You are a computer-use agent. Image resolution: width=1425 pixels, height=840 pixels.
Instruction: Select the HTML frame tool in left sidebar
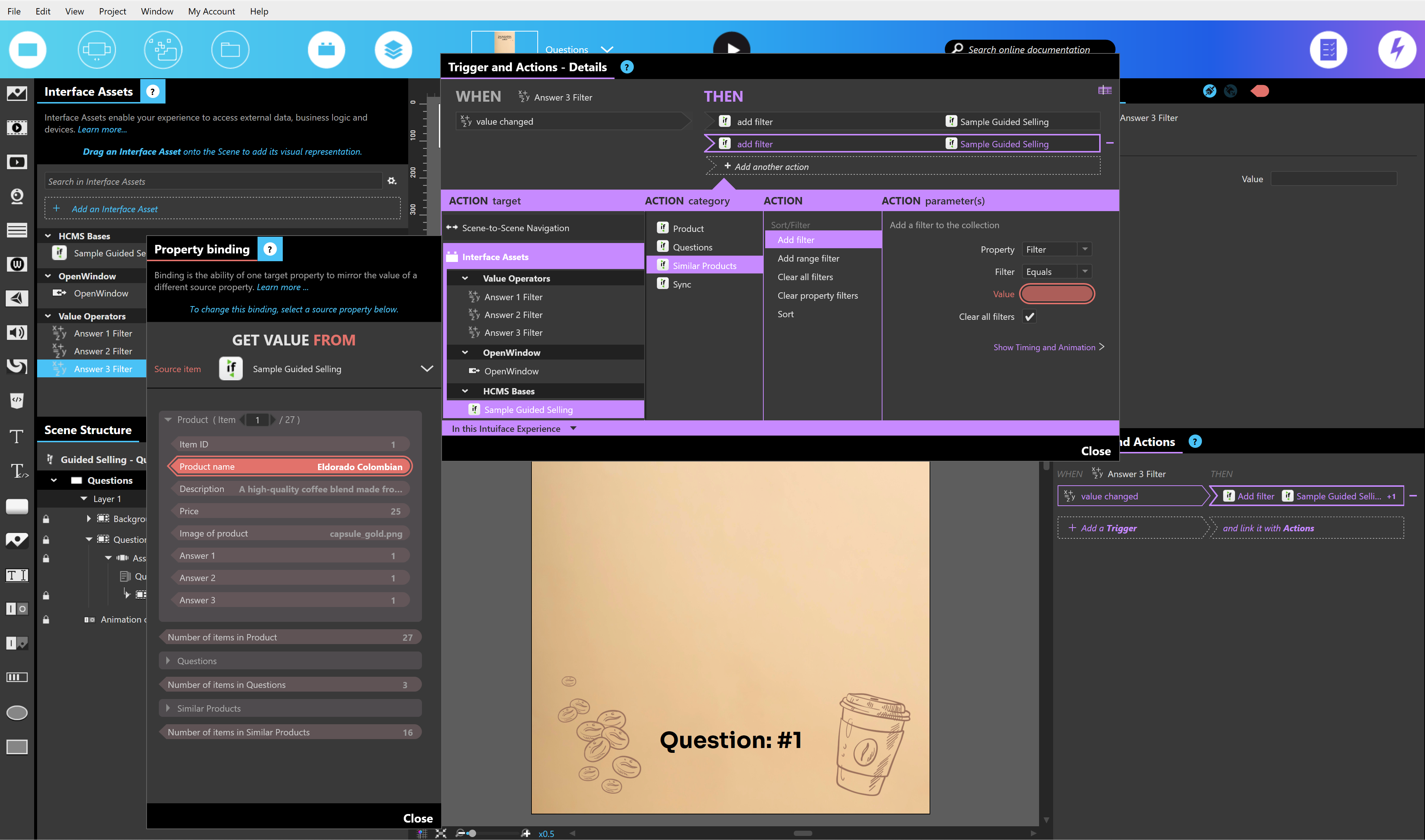[17, 401]
